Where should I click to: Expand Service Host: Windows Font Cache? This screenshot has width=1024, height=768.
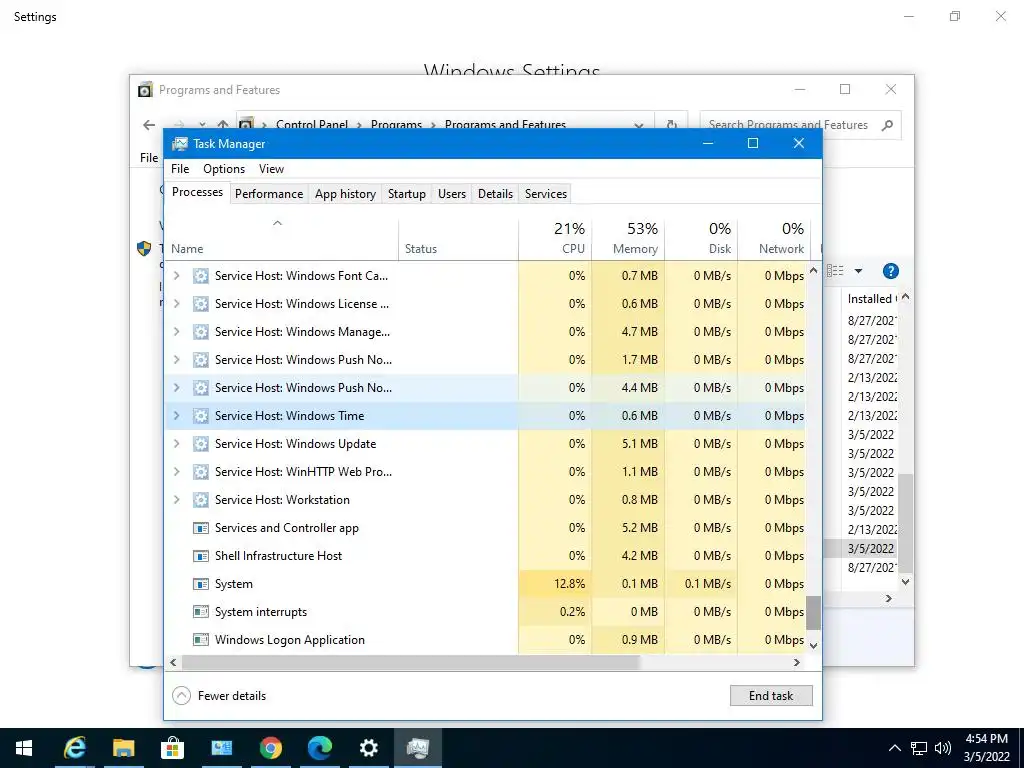click(176, 276)
